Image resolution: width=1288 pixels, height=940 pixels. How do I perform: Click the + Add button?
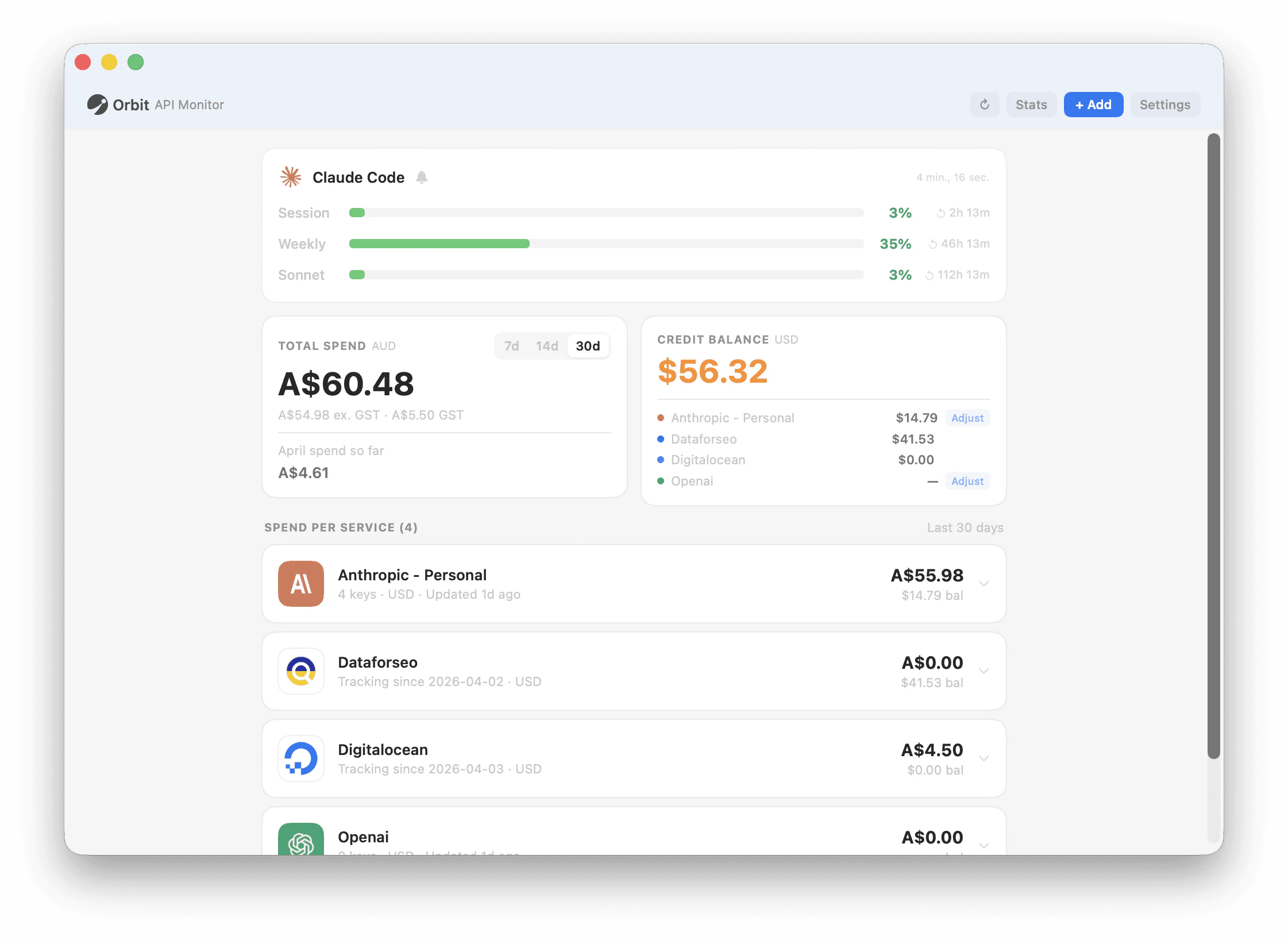tap(1093, 104)
